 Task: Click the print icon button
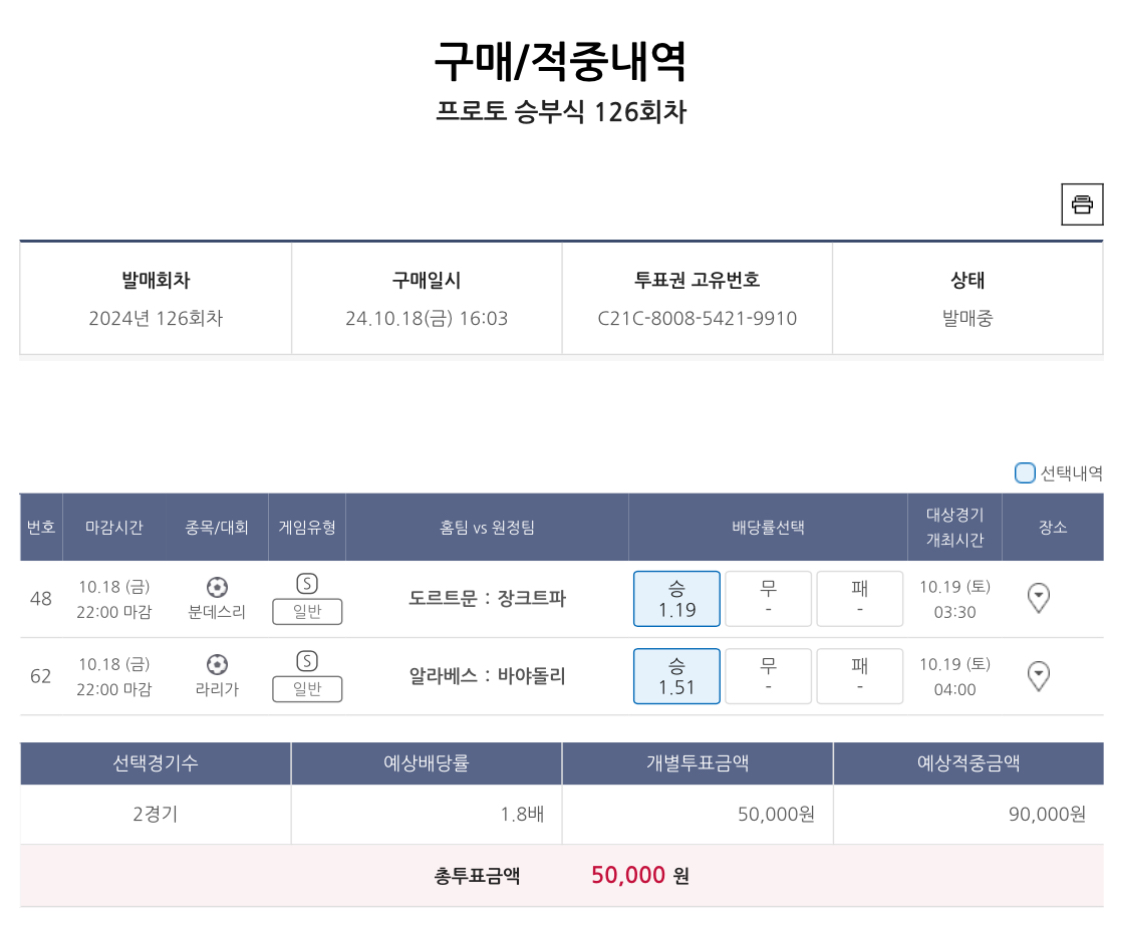[1082, 205]
